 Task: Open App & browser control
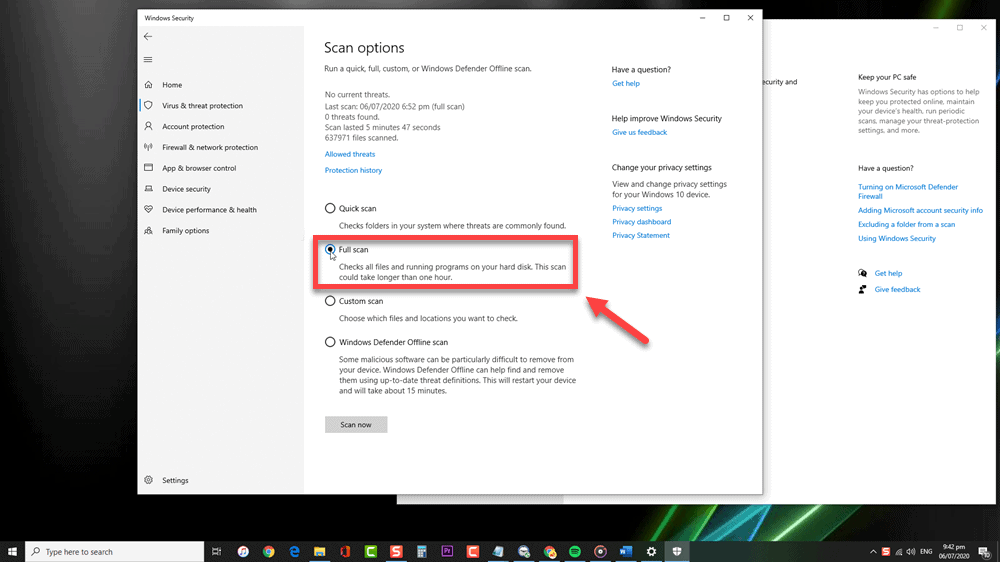pos(199,168)
